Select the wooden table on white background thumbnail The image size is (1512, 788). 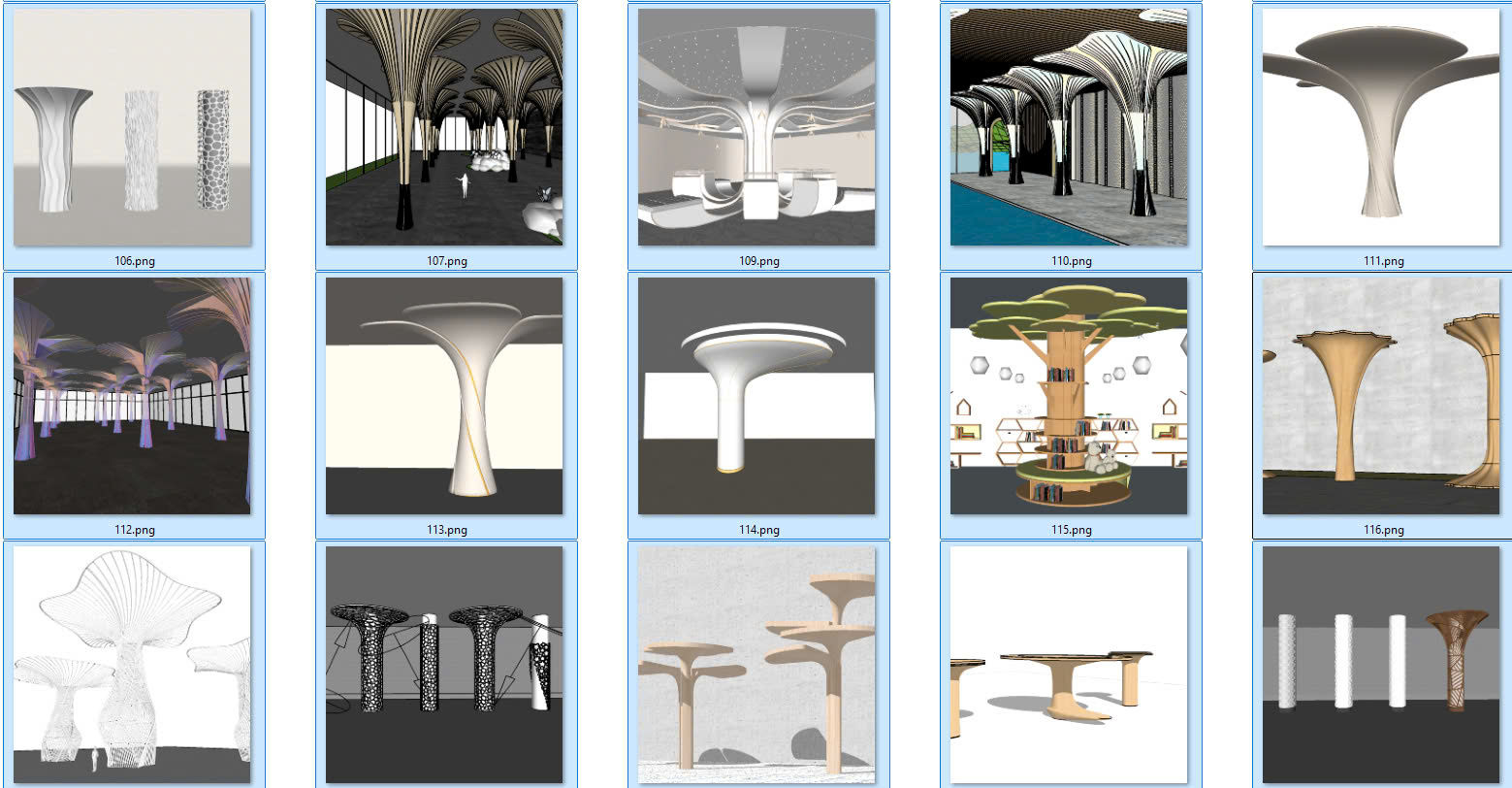point(1069,665)
